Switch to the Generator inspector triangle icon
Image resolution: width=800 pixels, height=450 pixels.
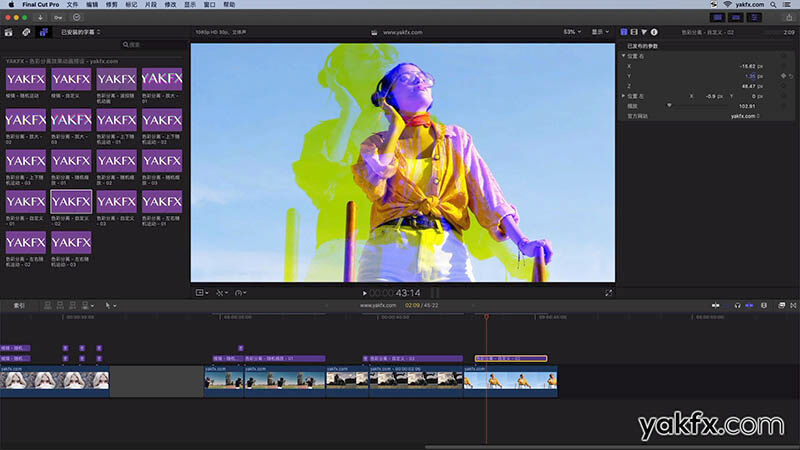click(x=644, y=32)
